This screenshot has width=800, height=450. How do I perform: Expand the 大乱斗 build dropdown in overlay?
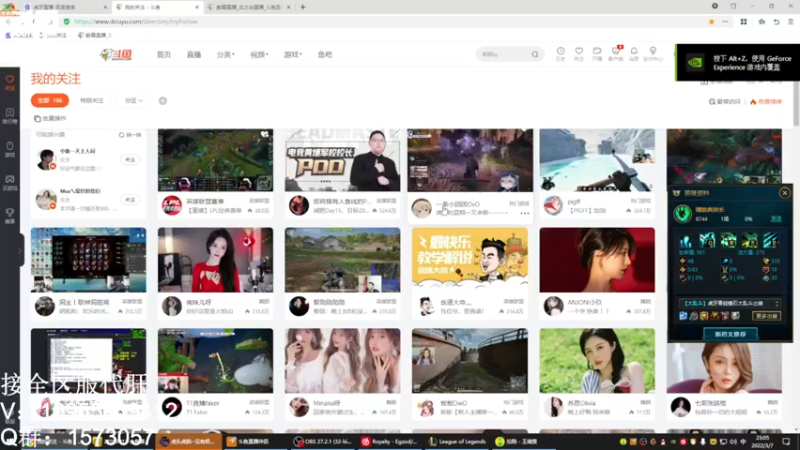click(730, 303)
